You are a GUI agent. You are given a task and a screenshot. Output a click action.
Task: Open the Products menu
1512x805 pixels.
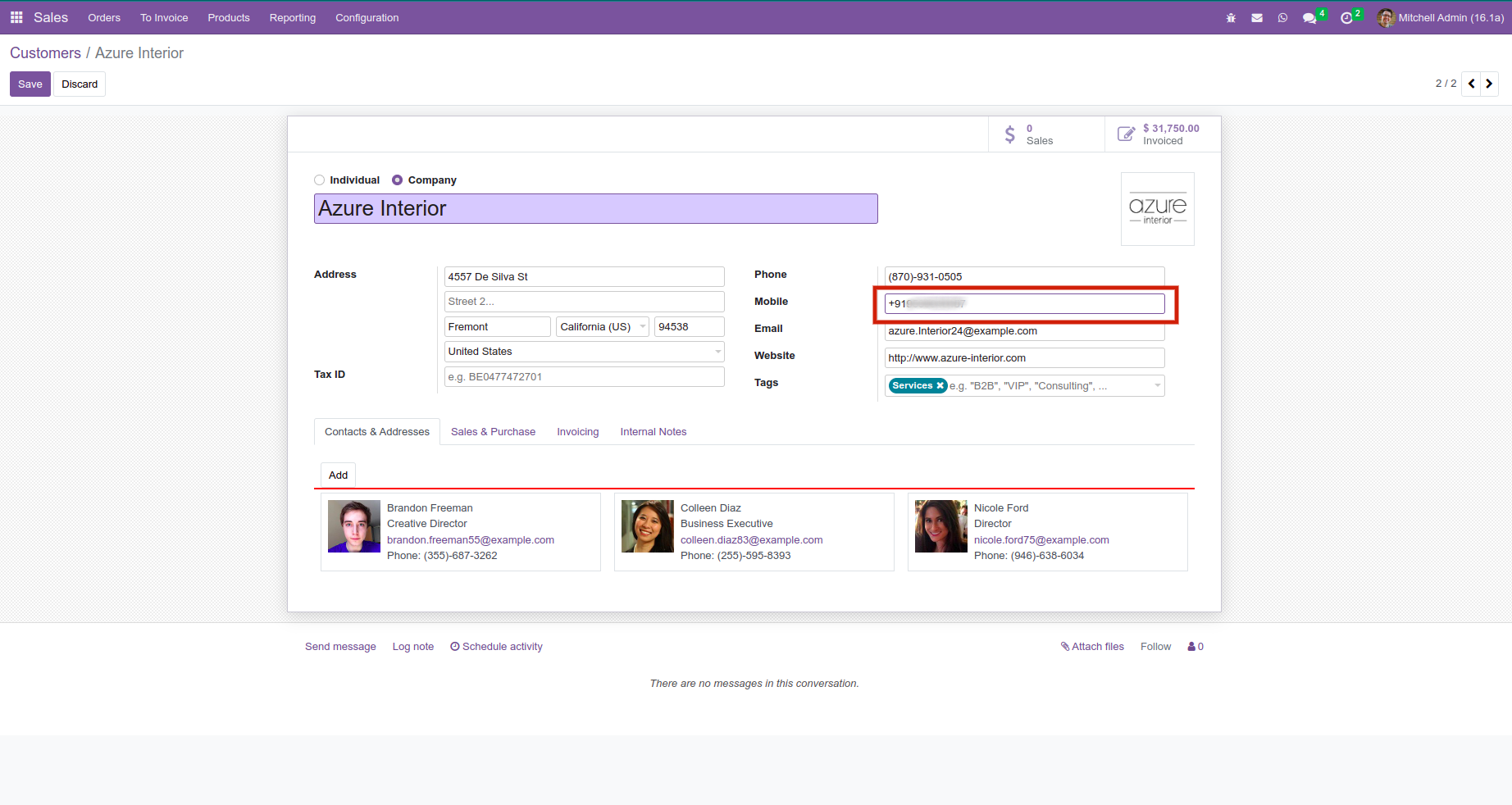tap(229, 18)
